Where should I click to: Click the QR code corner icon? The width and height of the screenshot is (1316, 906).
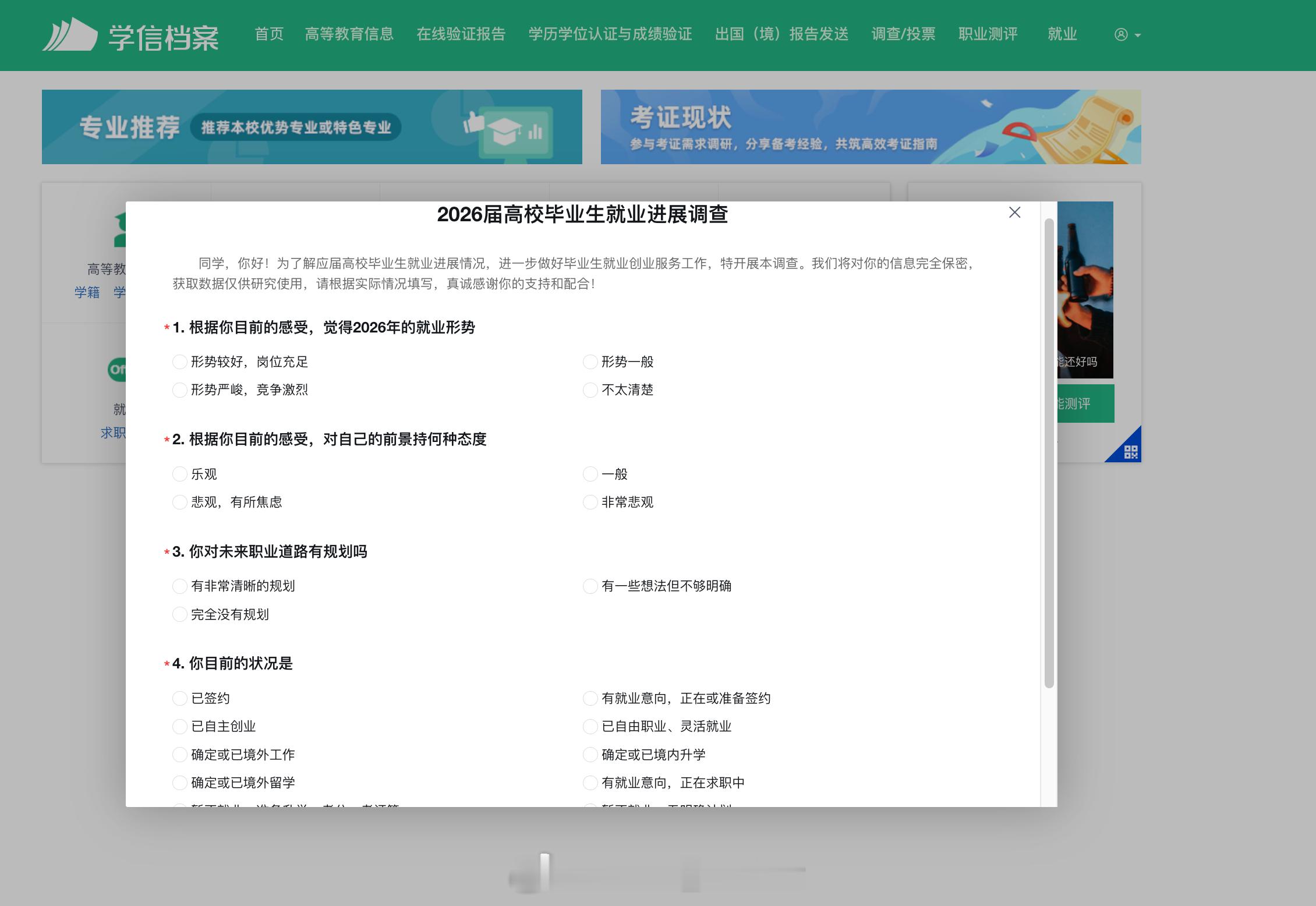point(1130,452)
